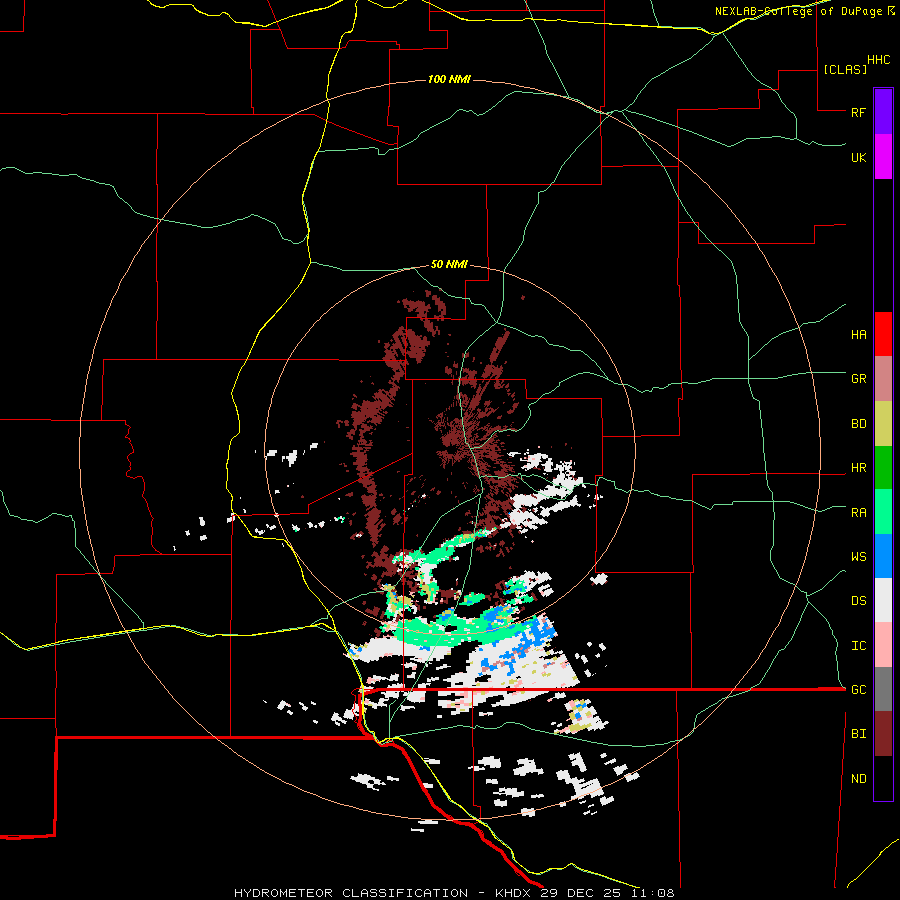Screen dimensions: 900x900
Task: Click the black ND legend swatch
Action: pos(883,778)
